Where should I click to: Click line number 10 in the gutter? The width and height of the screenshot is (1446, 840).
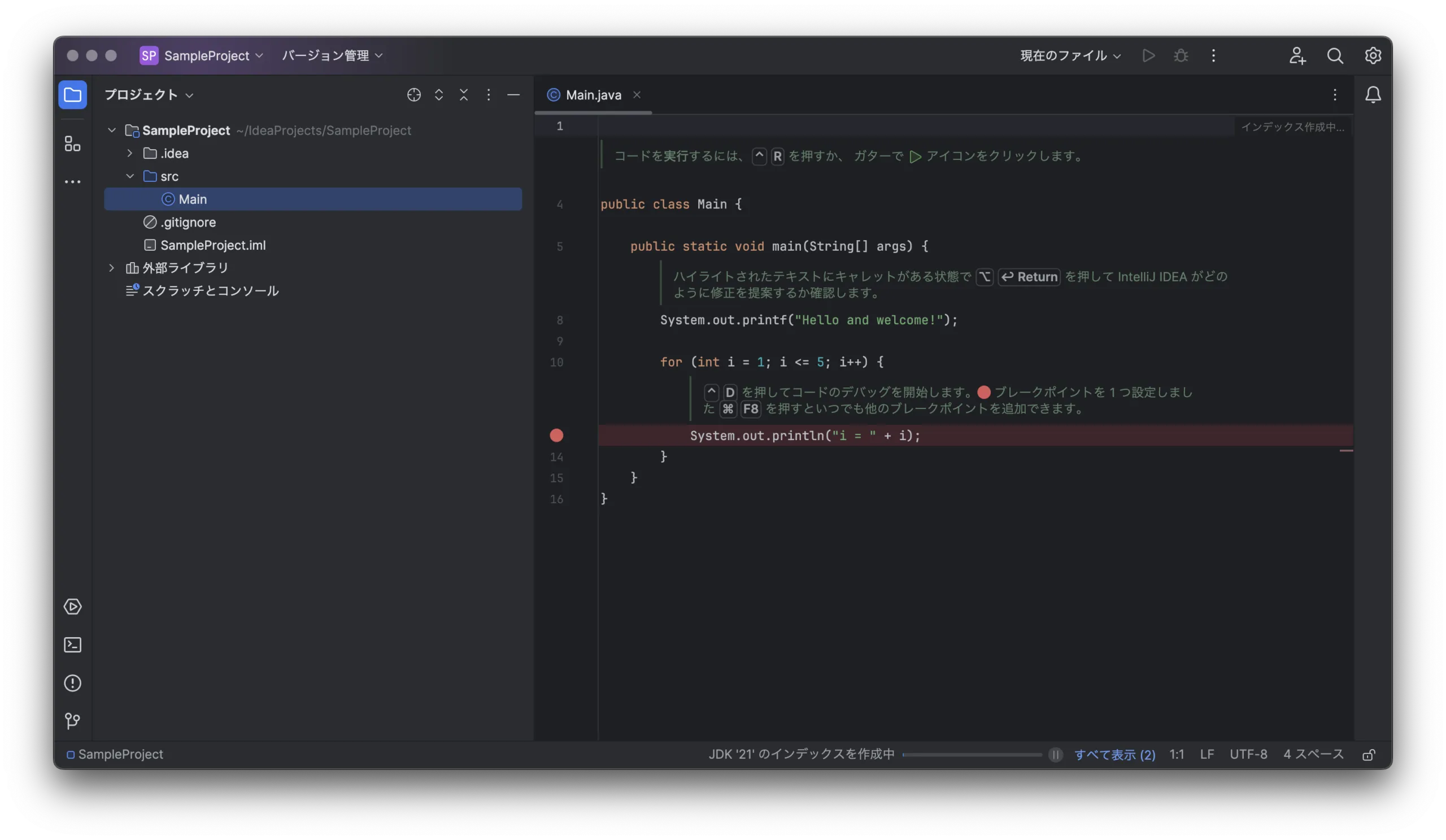coord(556,363)
